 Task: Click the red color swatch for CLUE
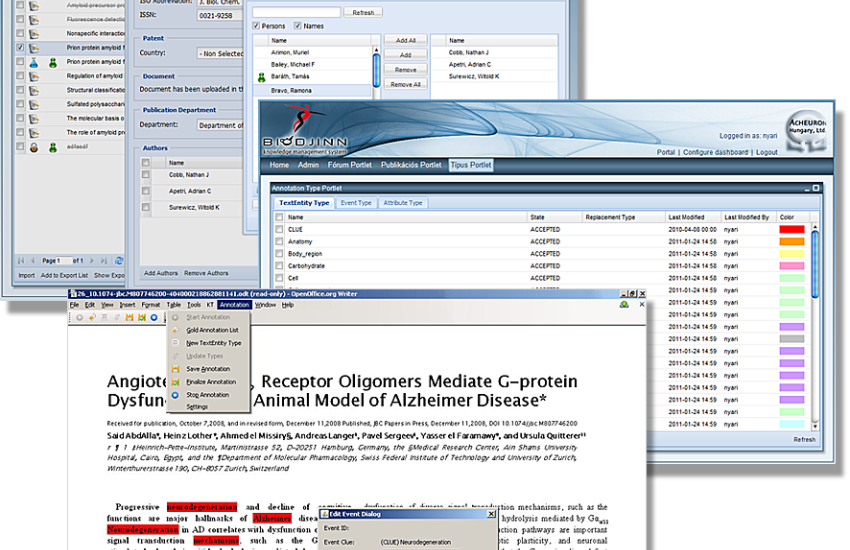pos(791,229)
